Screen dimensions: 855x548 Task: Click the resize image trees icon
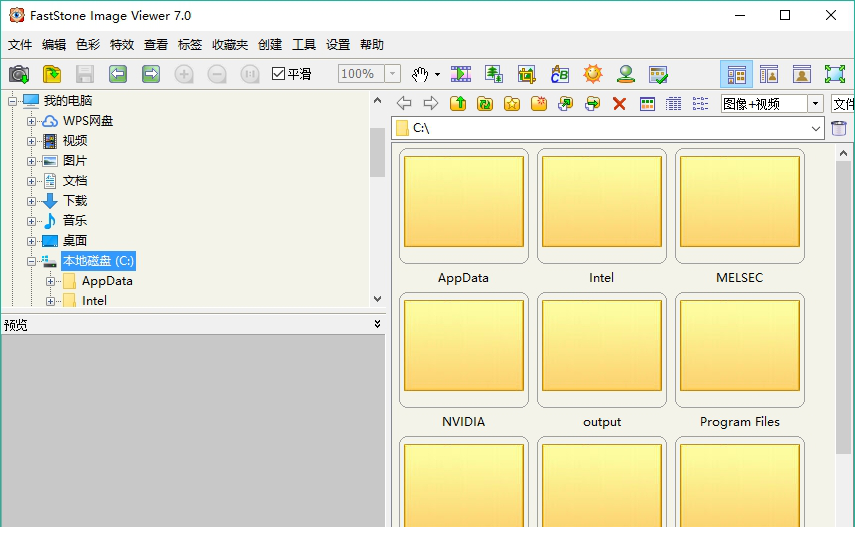(493, 74)
